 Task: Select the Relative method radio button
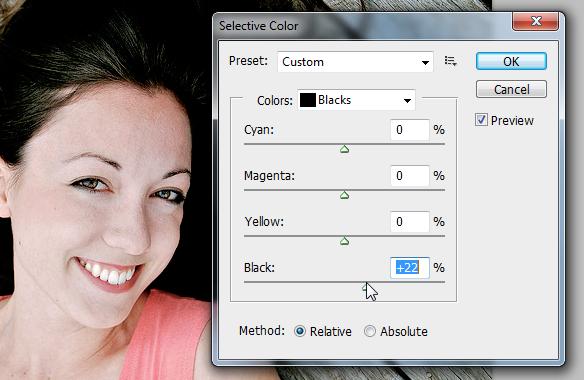coord(300,331)
